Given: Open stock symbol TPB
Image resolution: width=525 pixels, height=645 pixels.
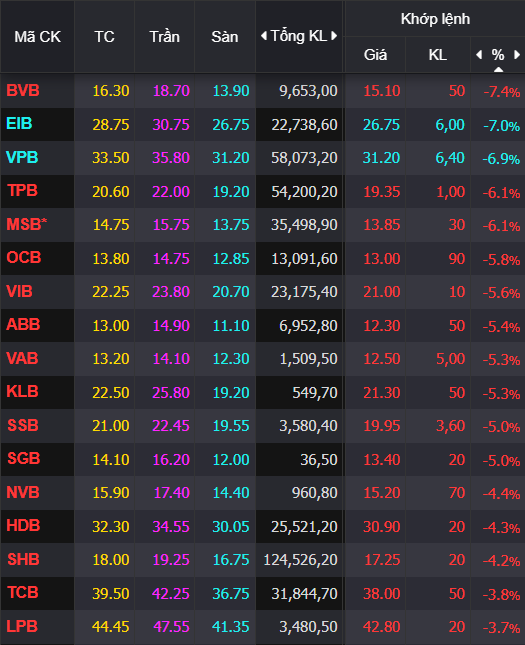Looking at the screenshot, I should coord(23,190).
